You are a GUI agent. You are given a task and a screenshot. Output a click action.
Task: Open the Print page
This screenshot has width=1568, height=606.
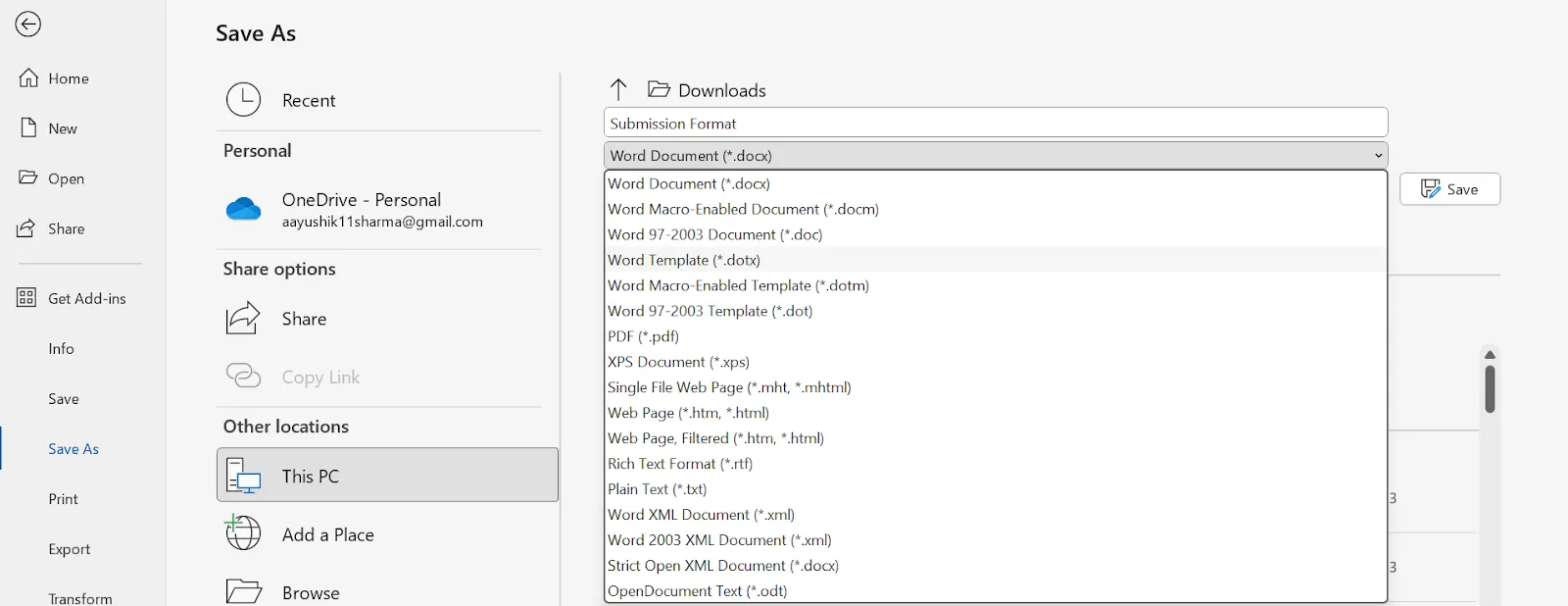click(63, 498)
